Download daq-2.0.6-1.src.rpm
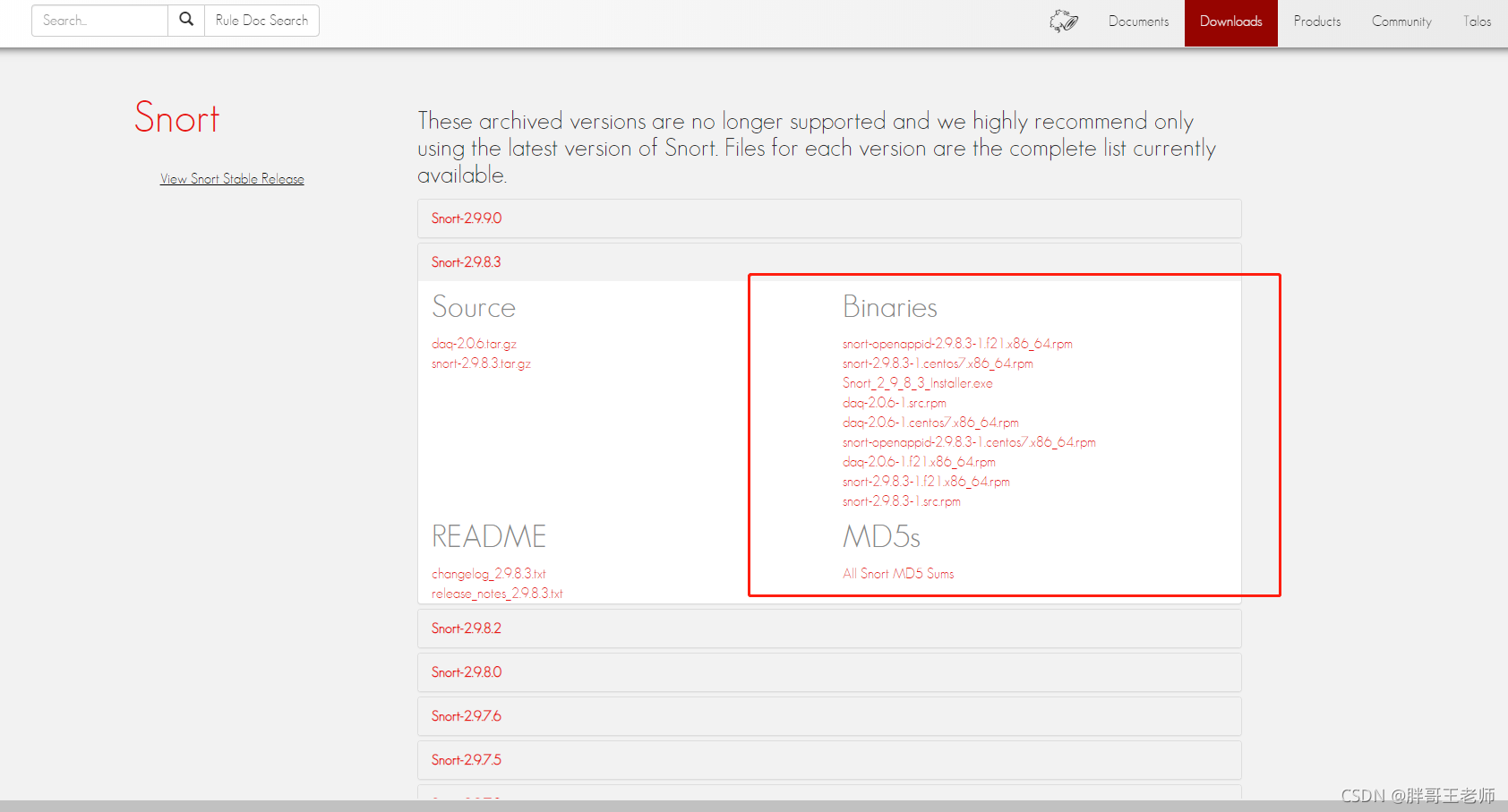 point(894,403)
